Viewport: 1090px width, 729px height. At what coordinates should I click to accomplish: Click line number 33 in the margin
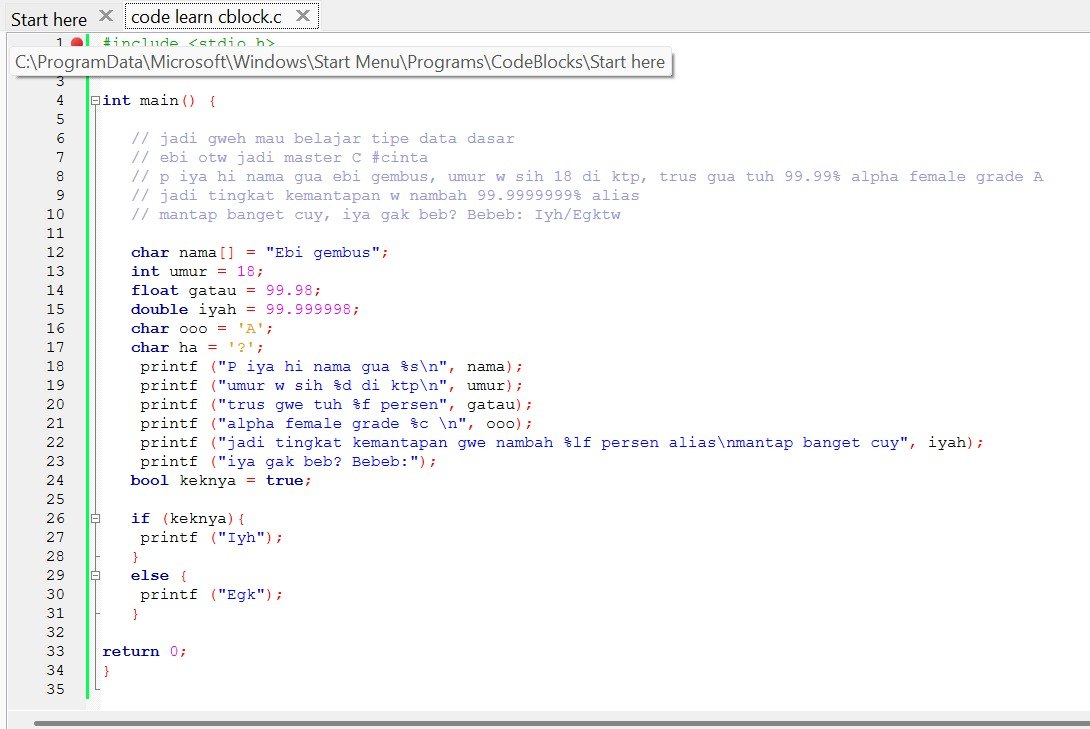click(56, 651)
